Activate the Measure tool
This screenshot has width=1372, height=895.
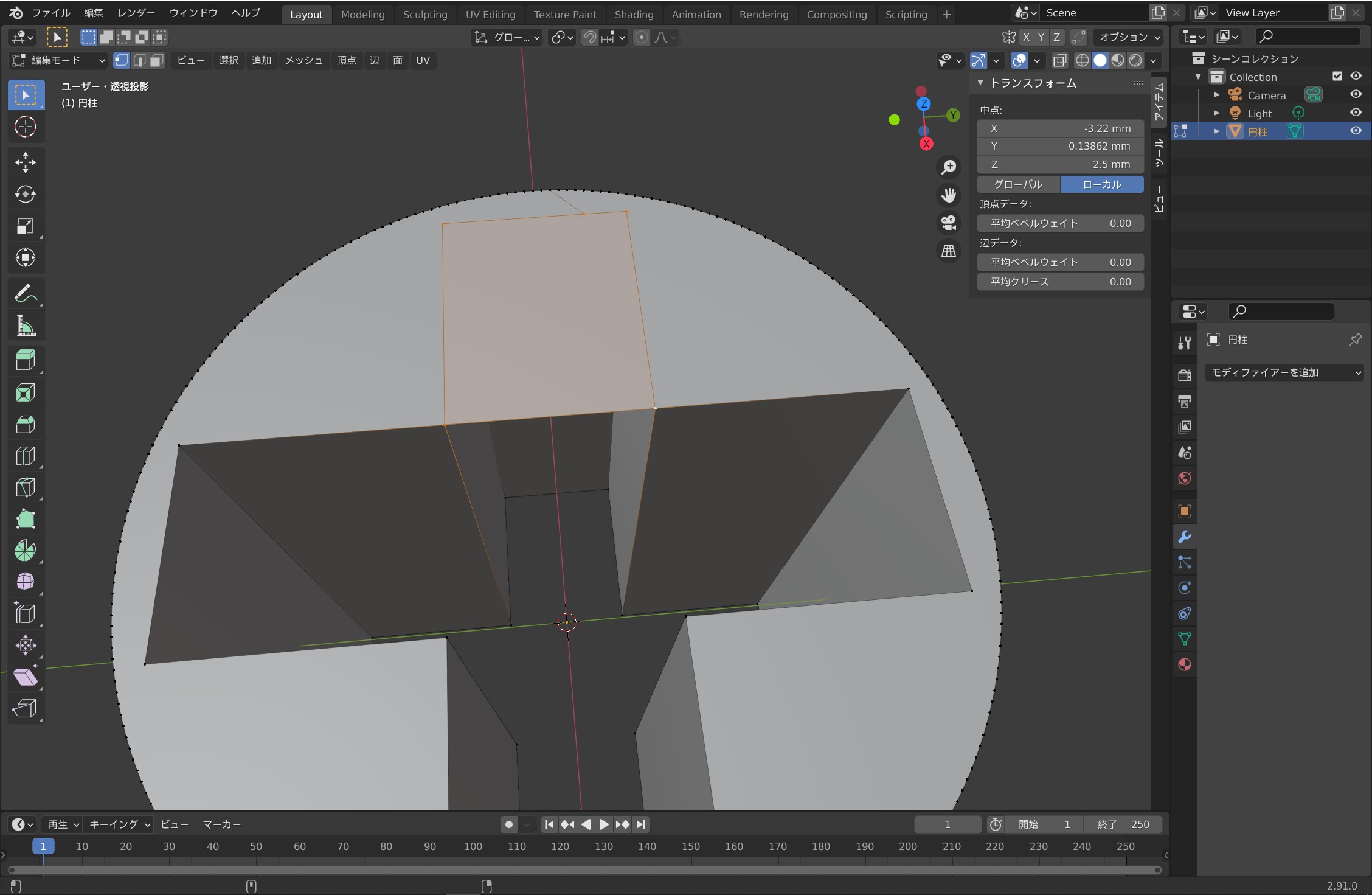click(x=25, y=326)
